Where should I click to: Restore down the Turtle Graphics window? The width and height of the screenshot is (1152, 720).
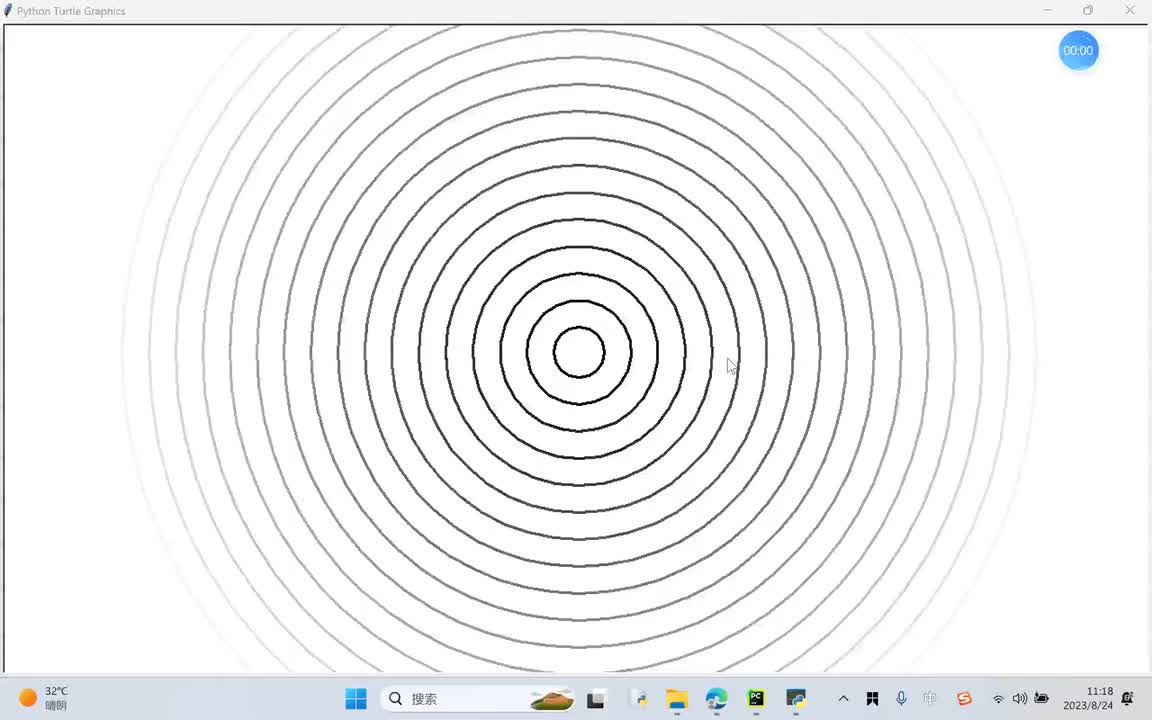(x=1088, y=10)
